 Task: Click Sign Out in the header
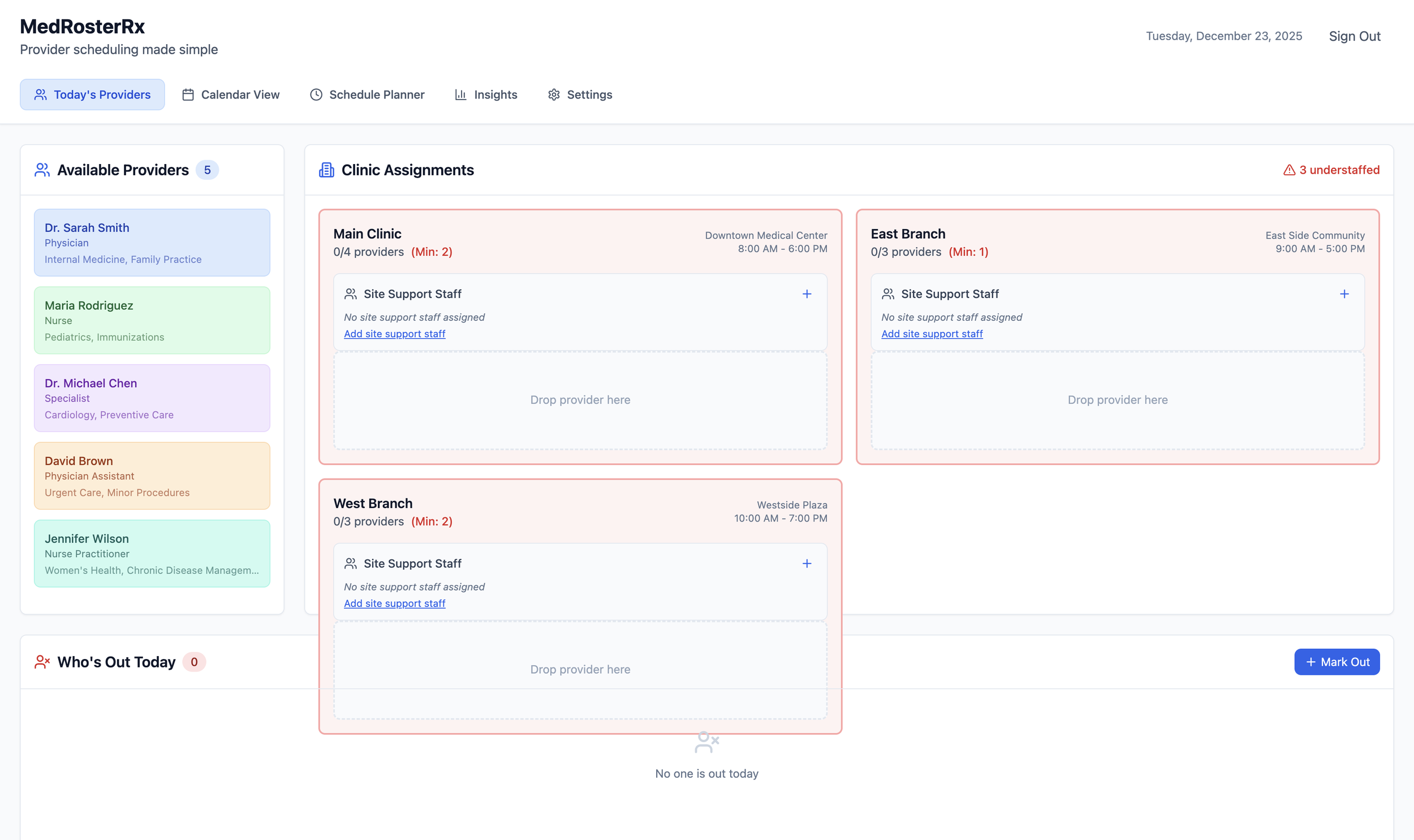(1354, 36)
